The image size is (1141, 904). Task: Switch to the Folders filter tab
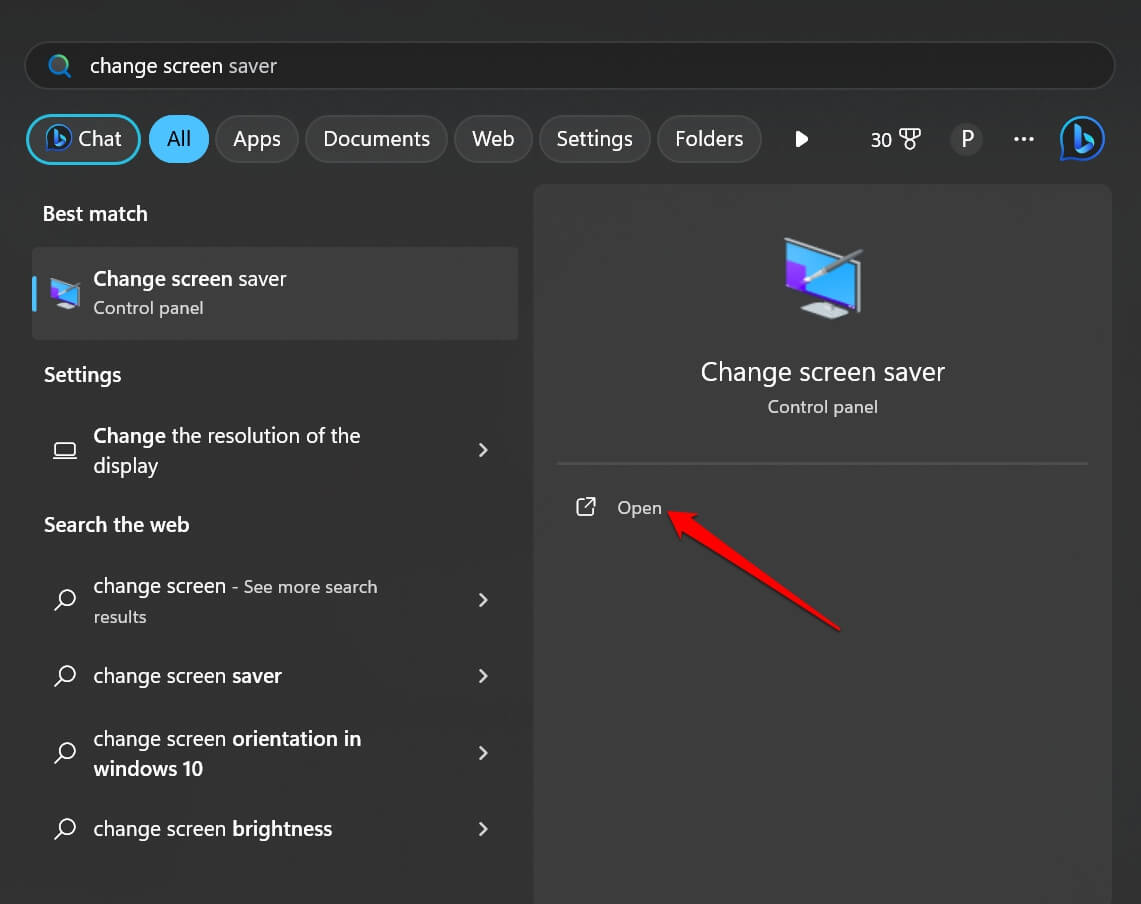pyautogui.click(x=709, y=139)
